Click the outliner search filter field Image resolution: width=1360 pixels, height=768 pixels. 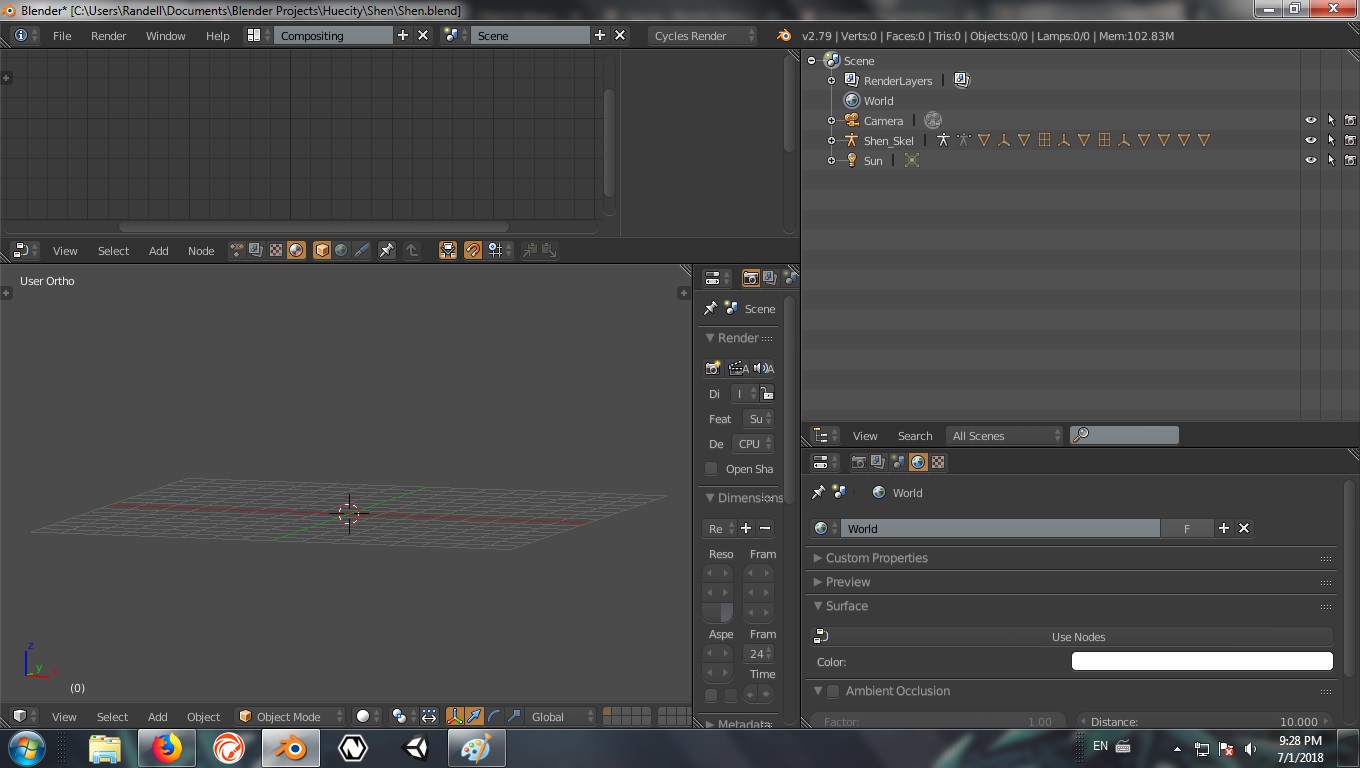1124,435
